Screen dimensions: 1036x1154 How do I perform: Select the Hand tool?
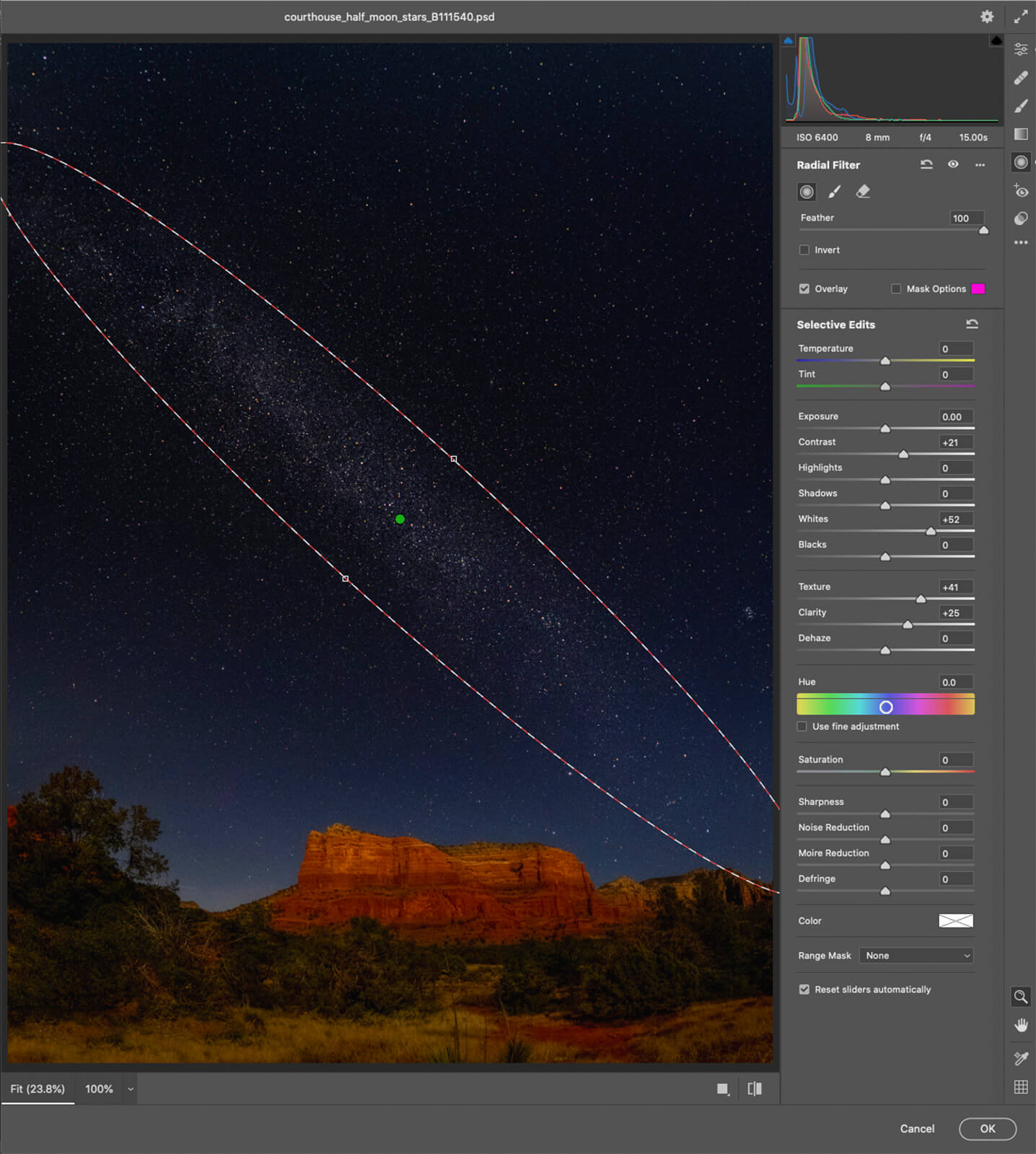pos(1020,1025)
